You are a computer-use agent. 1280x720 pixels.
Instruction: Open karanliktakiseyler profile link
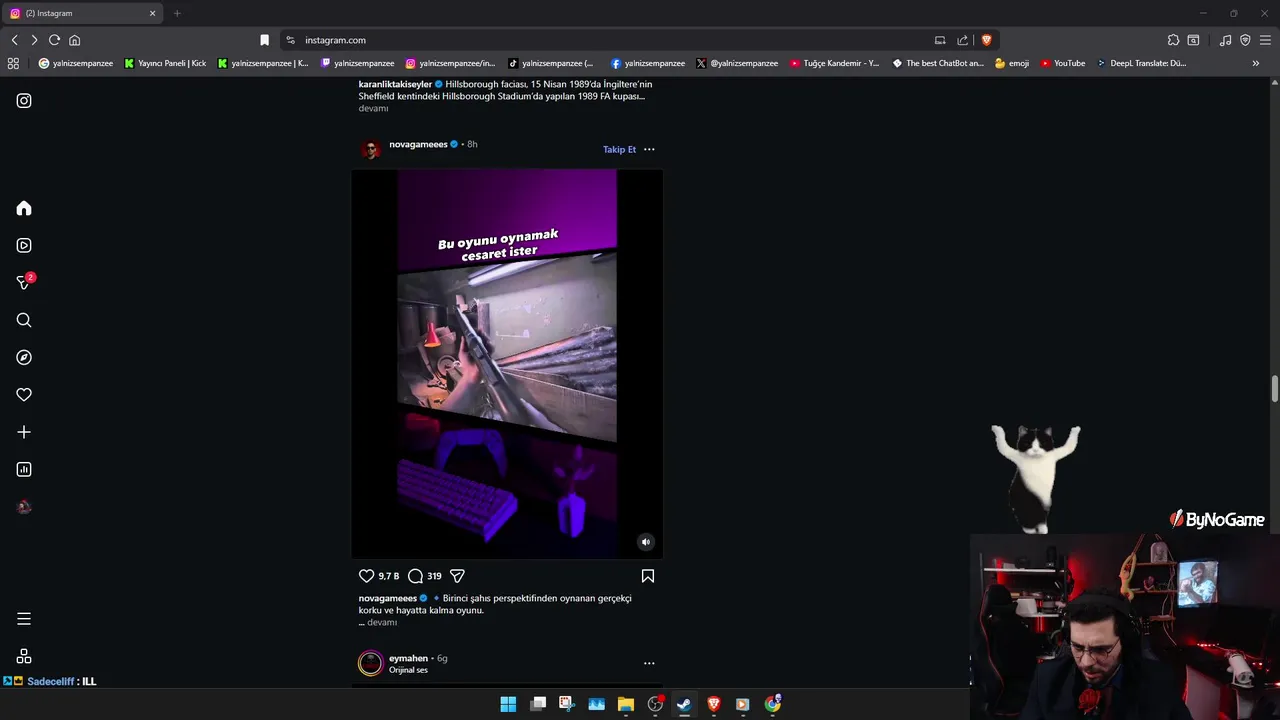pos(395,84)
